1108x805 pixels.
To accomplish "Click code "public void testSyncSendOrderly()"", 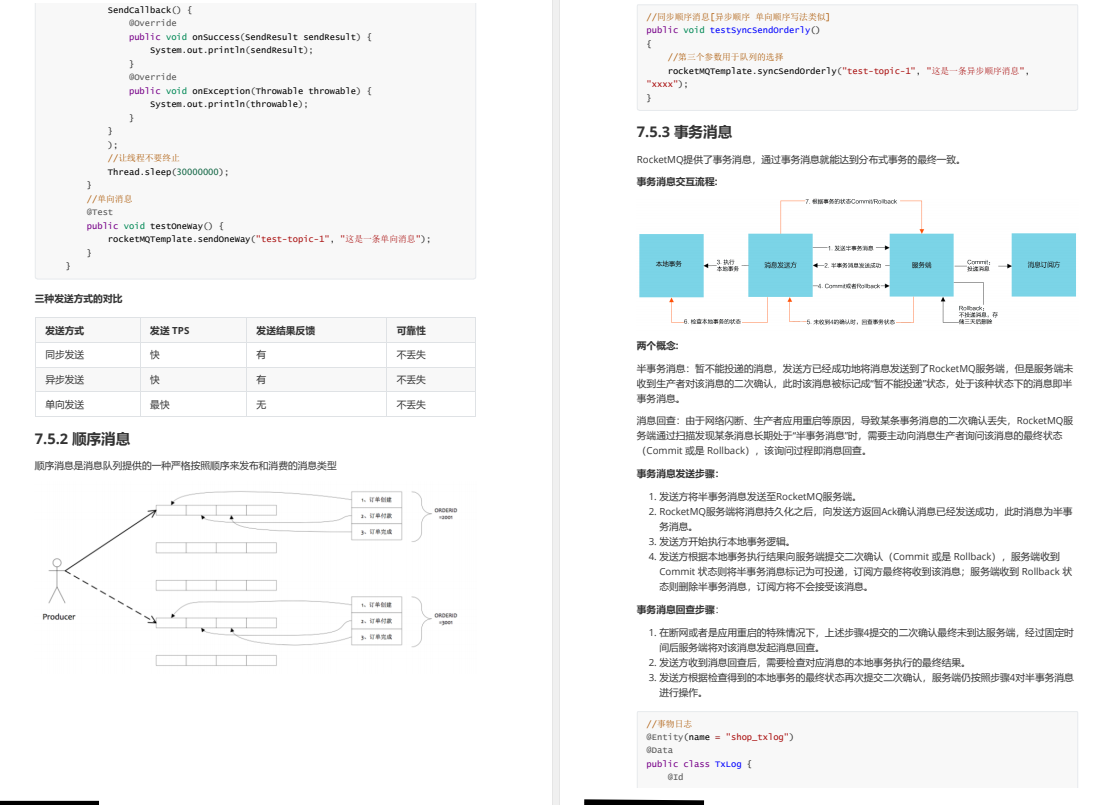I will coord(733,30).
